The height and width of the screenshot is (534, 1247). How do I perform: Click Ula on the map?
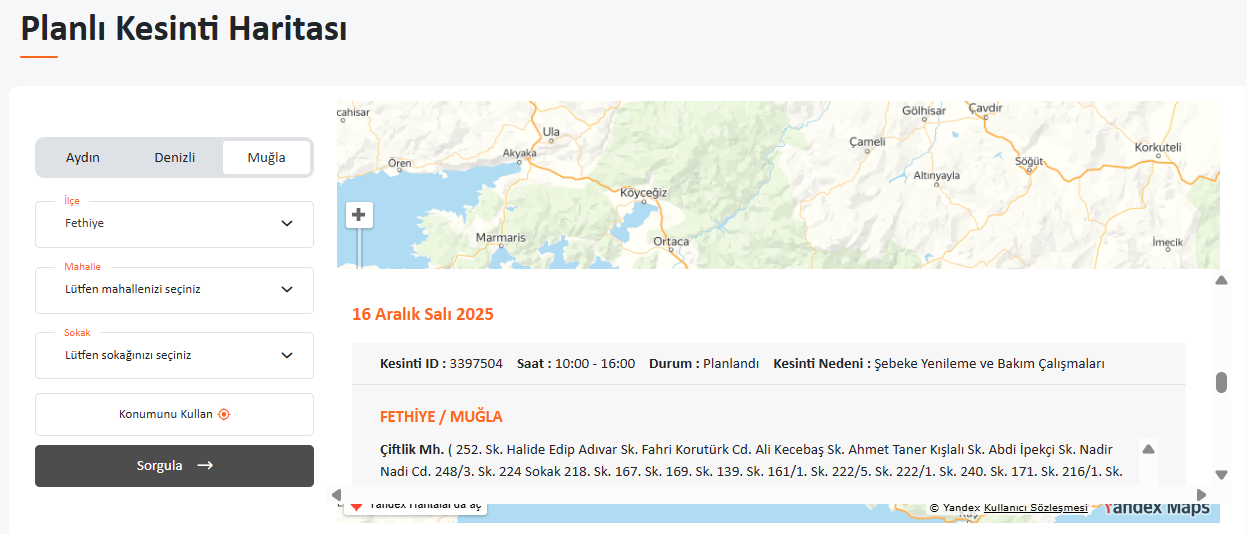(551, 131)
